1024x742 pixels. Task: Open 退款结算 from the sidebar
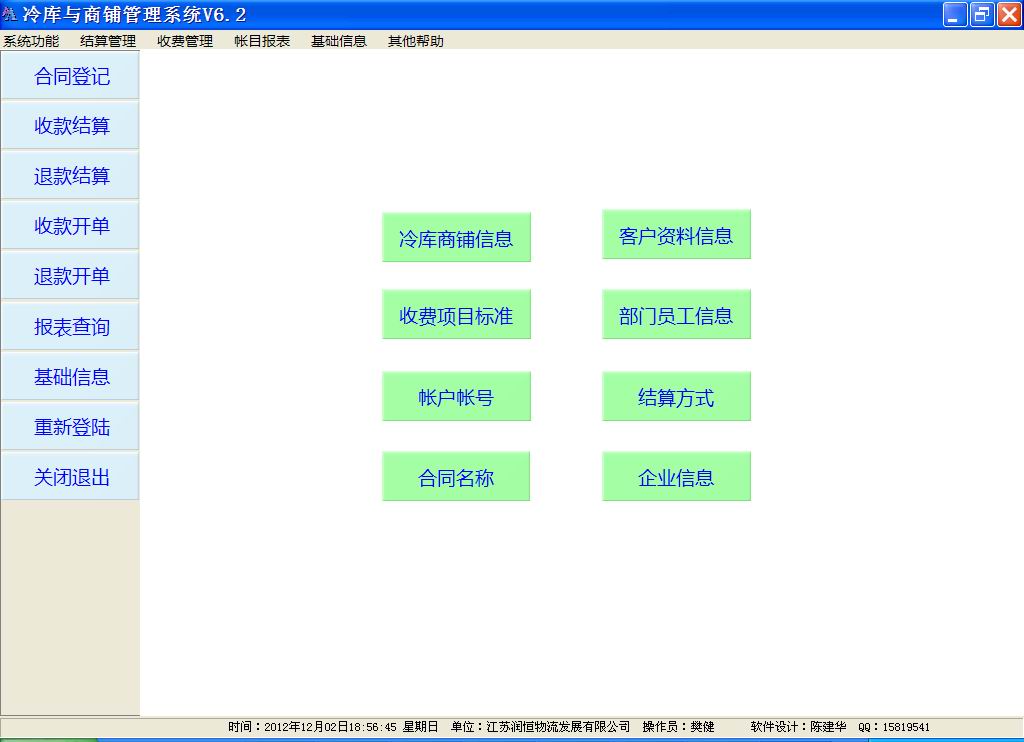point(71,176)
